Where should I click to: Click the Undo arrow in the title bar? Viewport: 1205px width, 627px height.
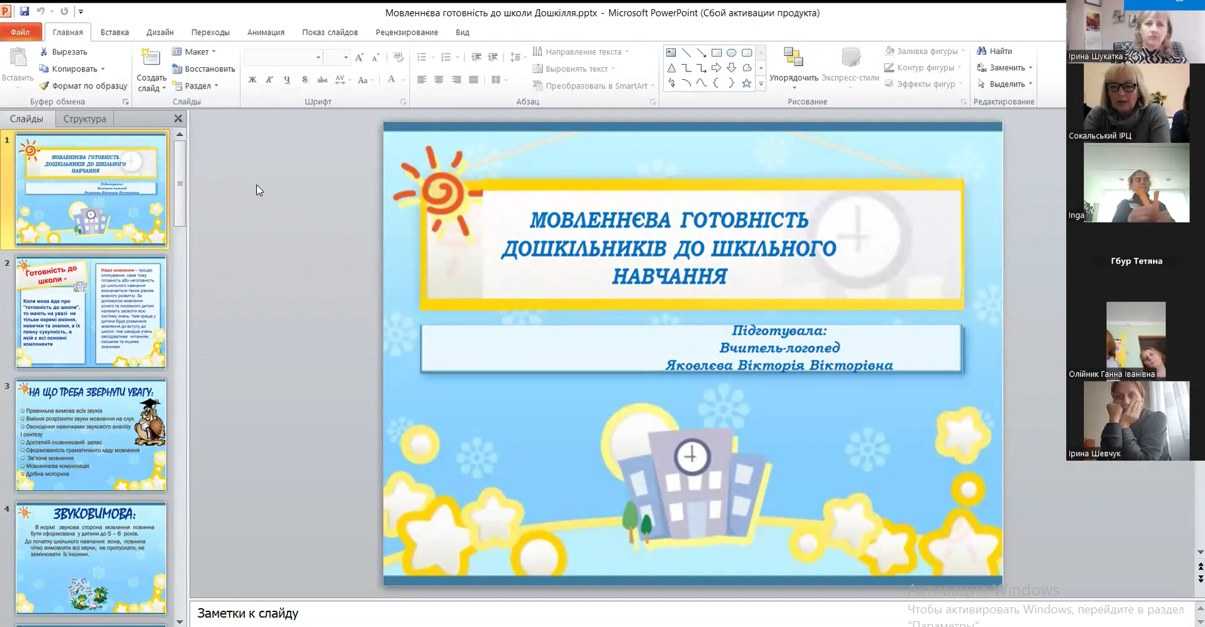[x=41, y=12]
